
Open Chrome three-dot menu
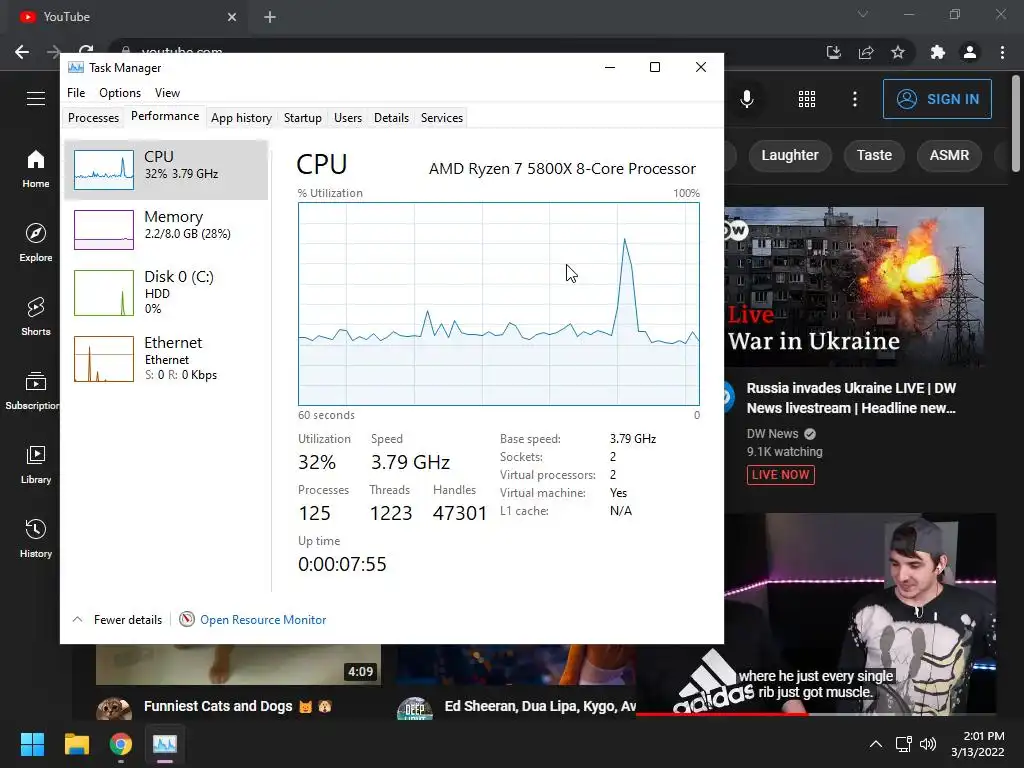point(1002,52)
